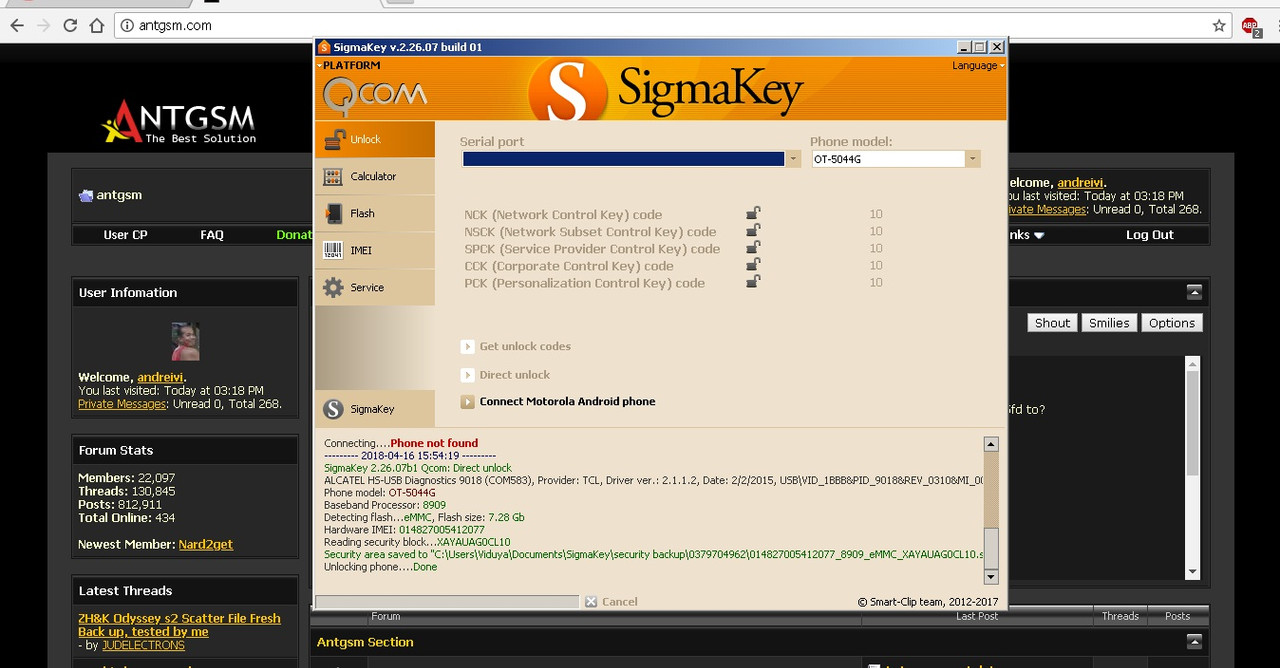Image resolution: width=1280 pixels, height=668 pixels.
Task: Click the Connect Motorola Android phone arrow icon
Action: pyautogui.click(x=467, y=401)
